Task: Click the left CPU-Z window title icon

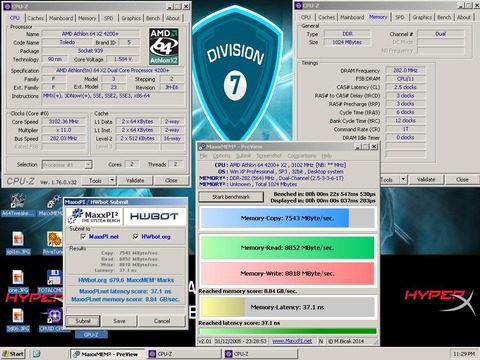Action: click(6, 6)
